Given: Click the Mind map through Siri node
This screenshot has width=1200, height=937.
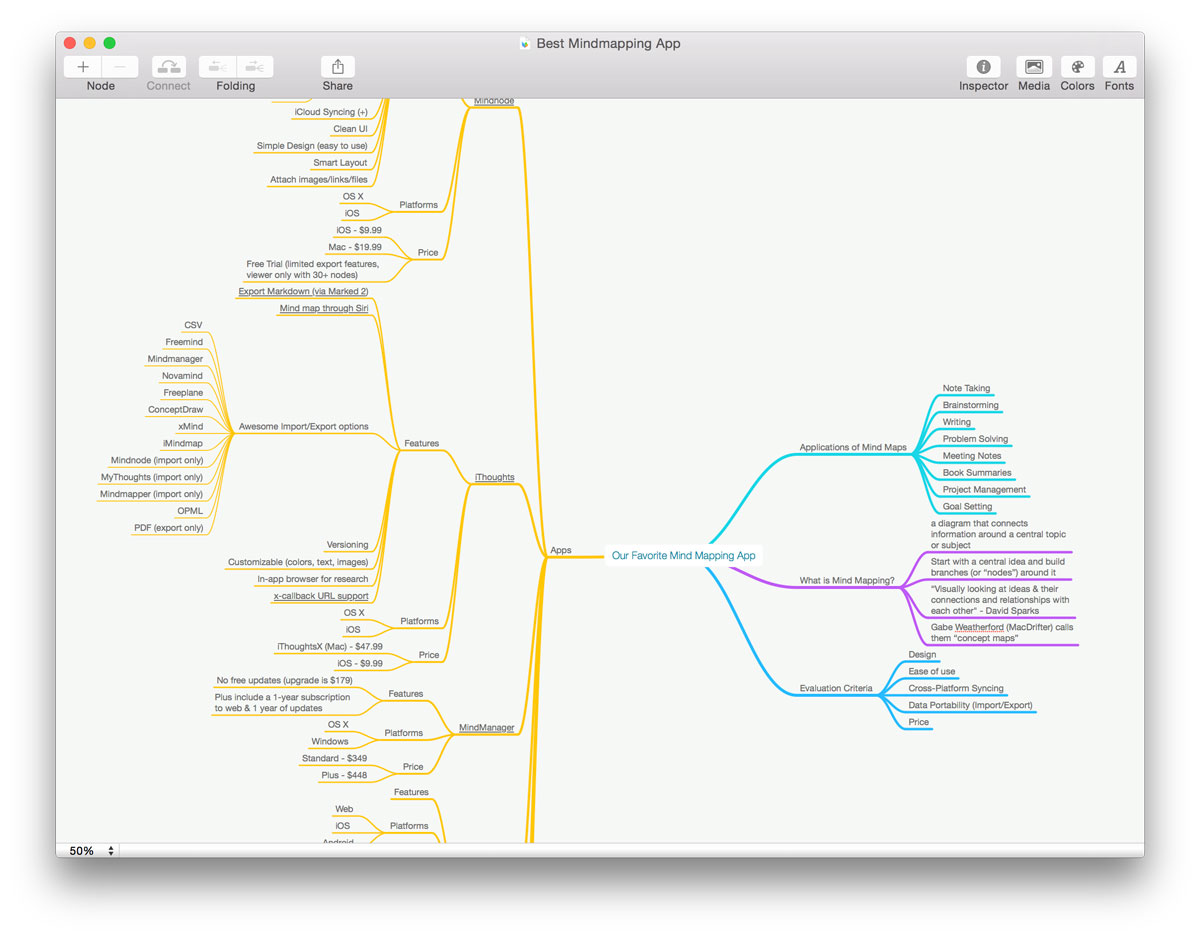Looking at the screenshot, I should (x=324, y=308).
